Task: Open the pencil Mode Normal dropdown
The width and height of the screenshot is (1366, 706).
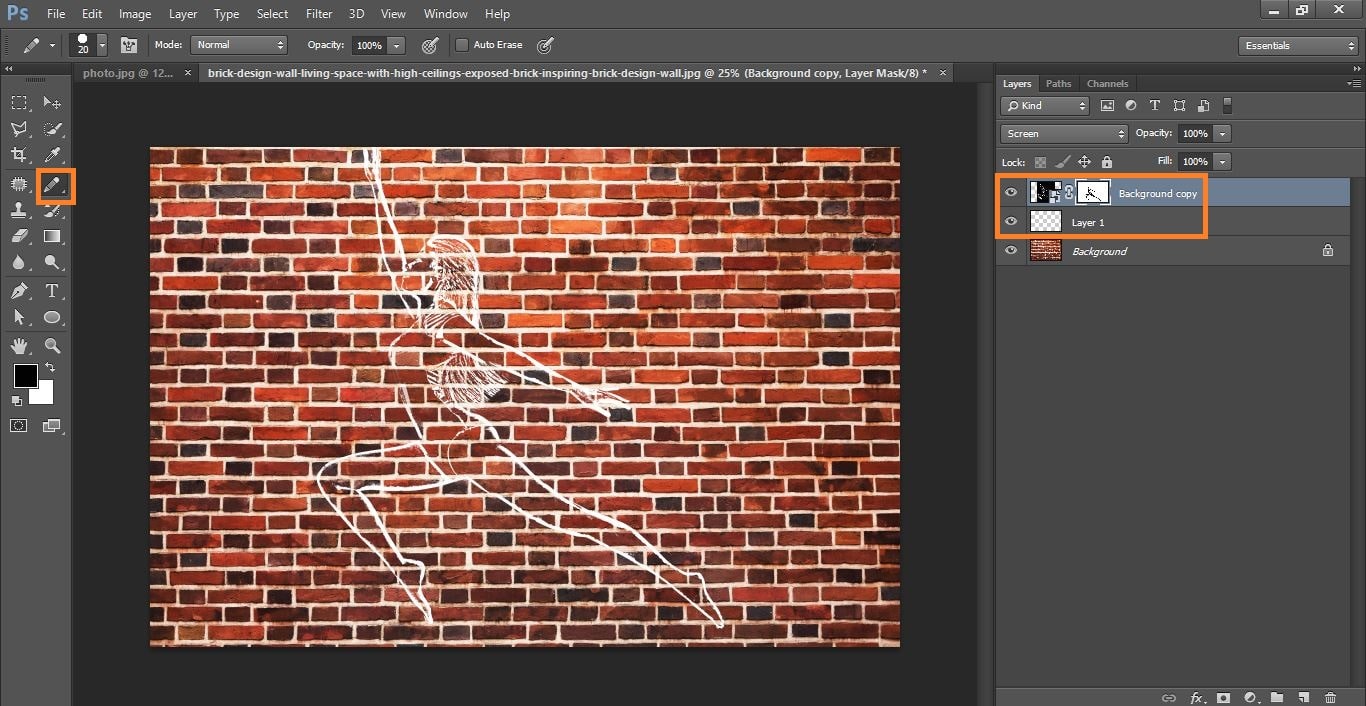Action: pos(240,45)
